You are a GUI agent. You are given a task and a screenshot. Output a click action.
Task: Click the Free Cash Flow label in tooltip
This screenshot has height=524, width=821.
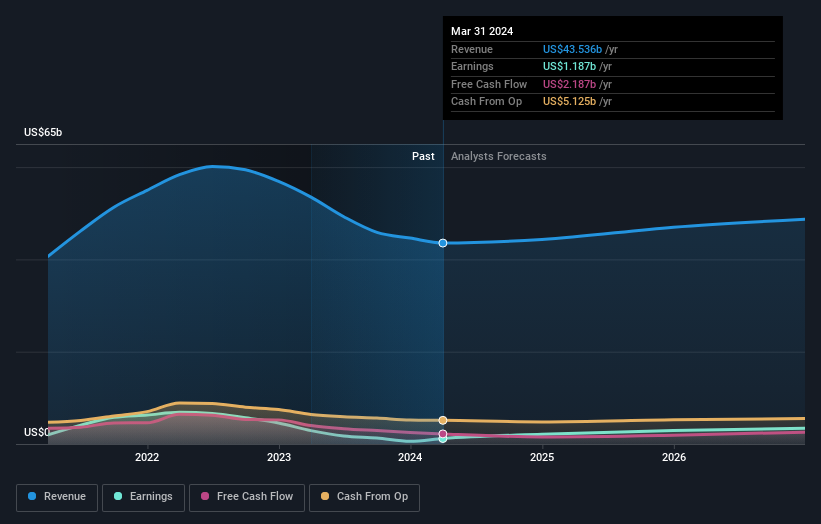pos(489,84)
